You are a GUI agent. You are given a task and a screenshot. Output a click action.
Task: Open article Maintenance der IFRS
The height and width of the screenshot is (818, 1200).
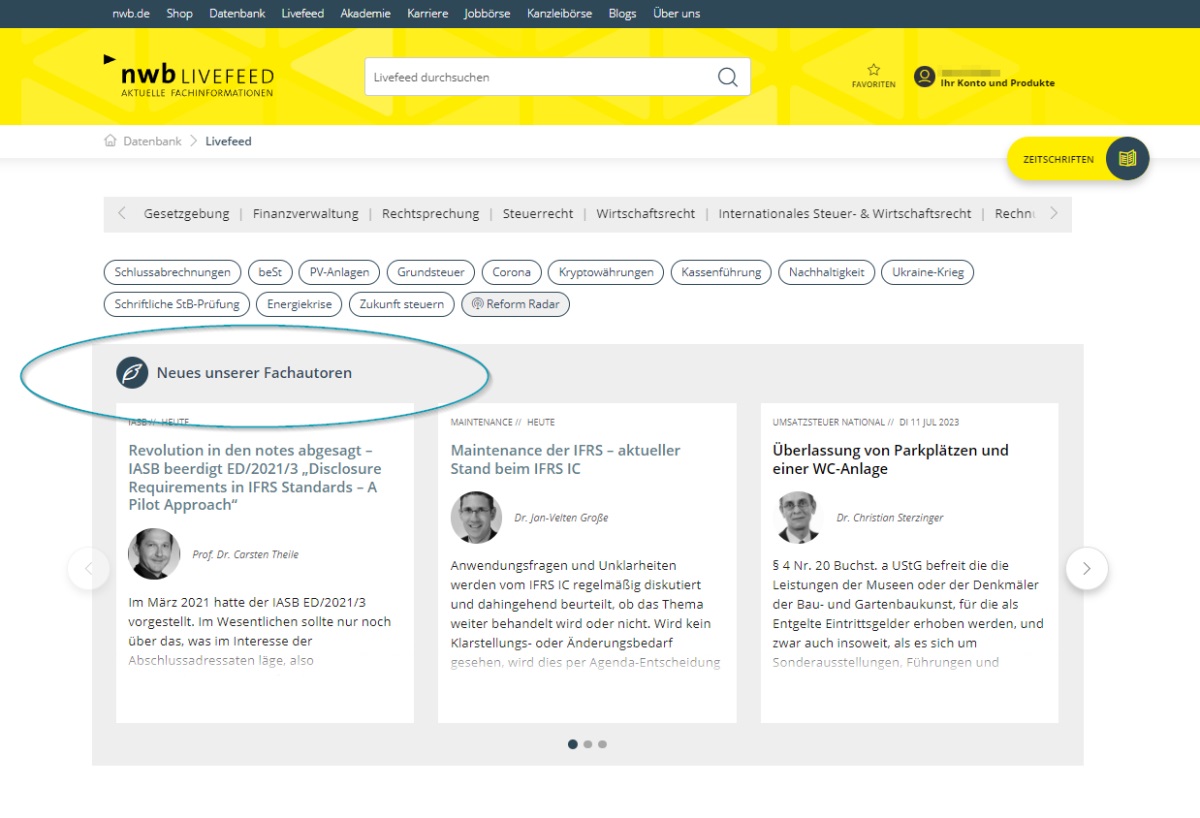[x=565, y=459]
